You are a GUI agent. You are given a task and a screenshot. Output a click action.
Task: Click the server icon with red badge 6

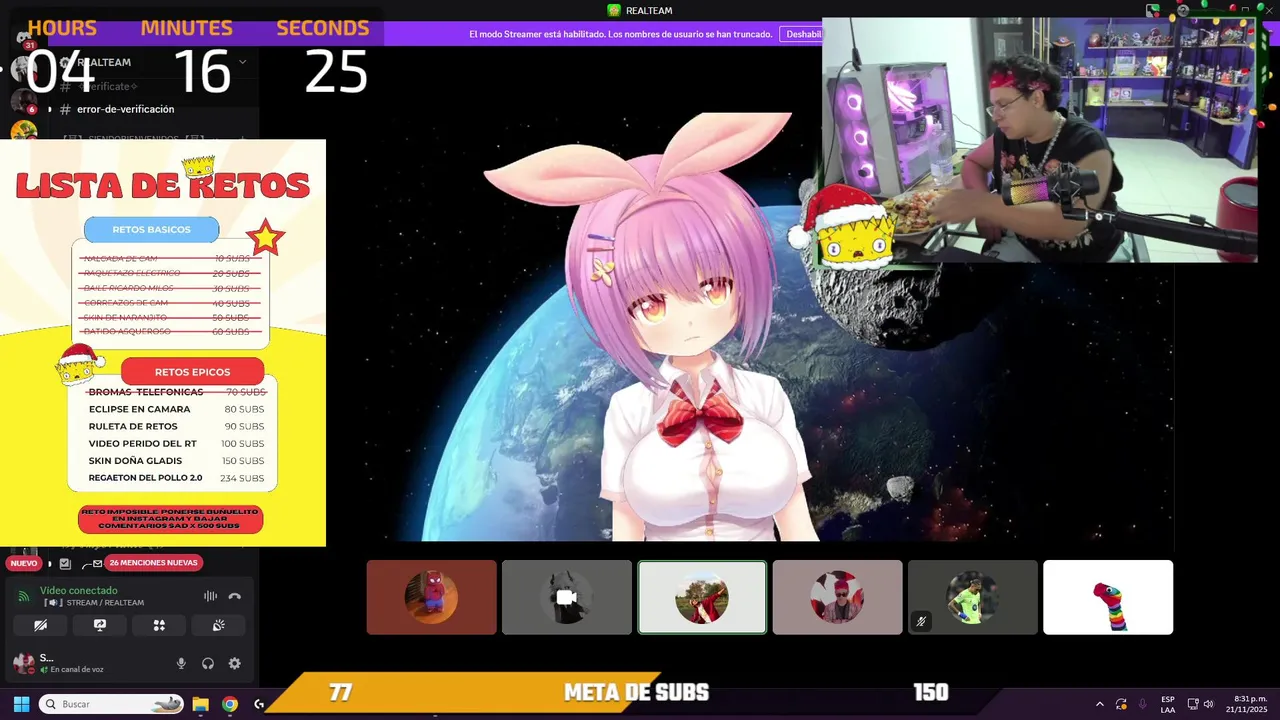click(23, 100)
